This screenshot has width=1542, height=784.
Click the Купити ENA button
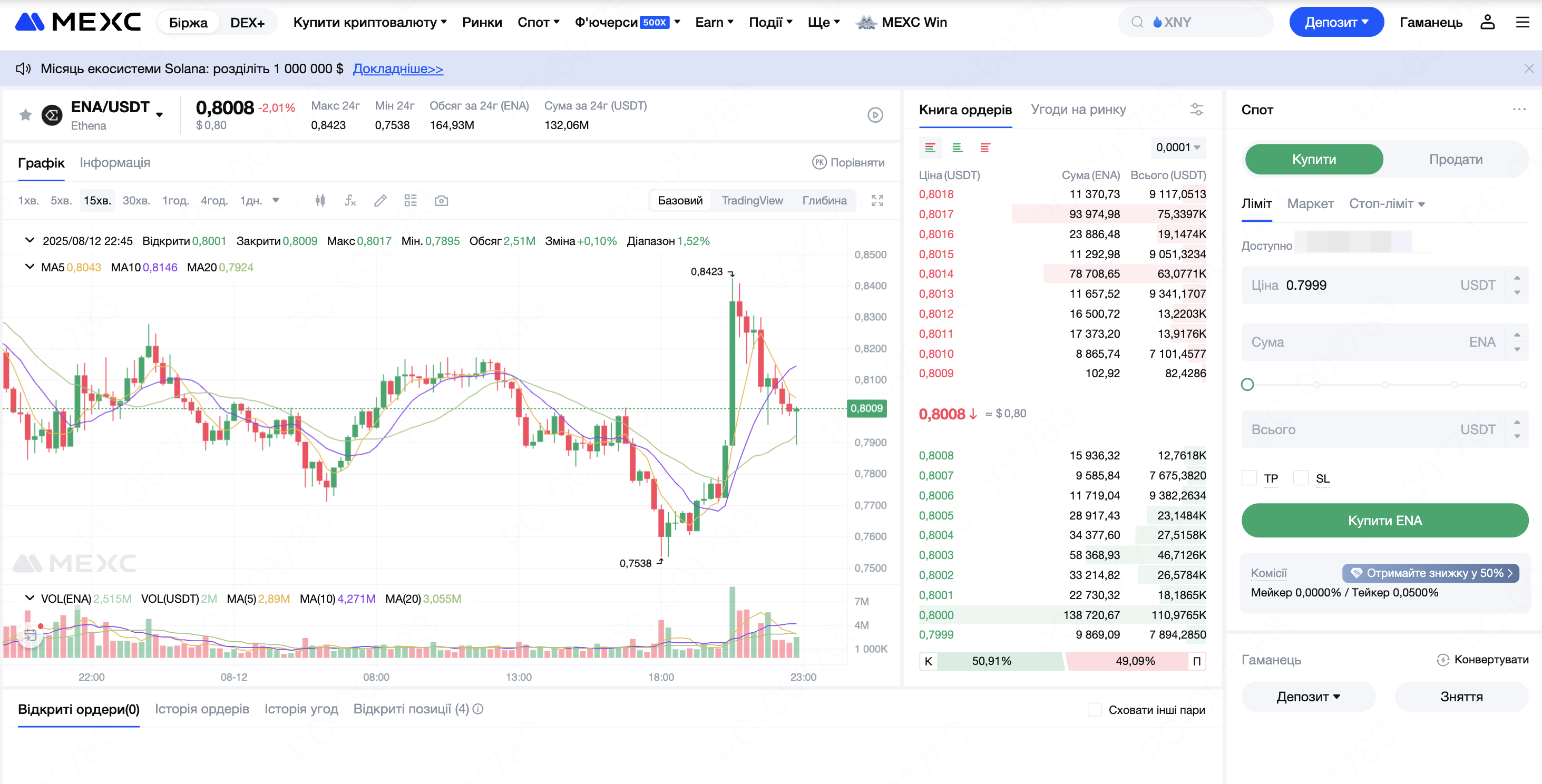[1384, 521]
